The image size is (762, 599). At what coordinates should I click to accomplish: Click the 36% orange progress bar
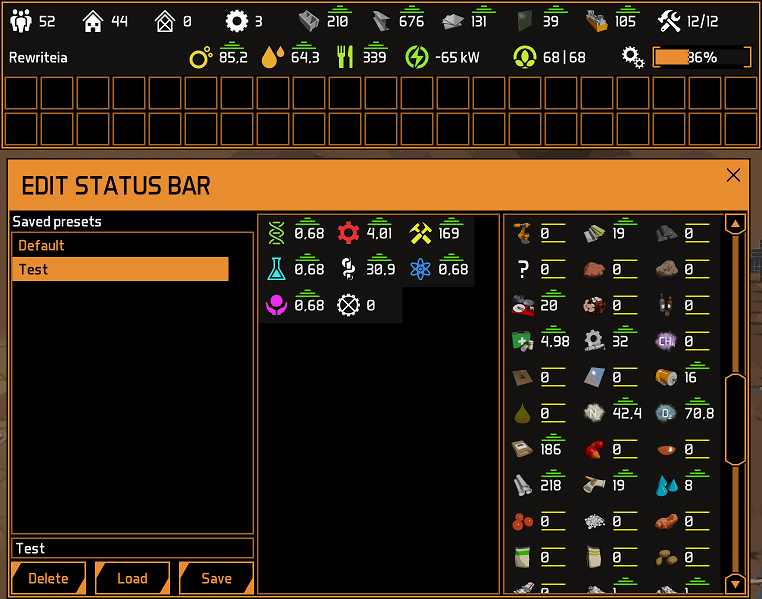tap(702, 57)
